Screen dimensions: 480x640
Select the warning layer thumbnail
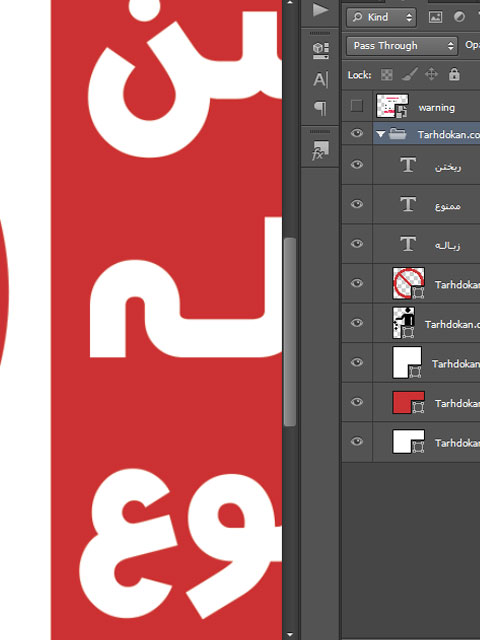(392, 106)
